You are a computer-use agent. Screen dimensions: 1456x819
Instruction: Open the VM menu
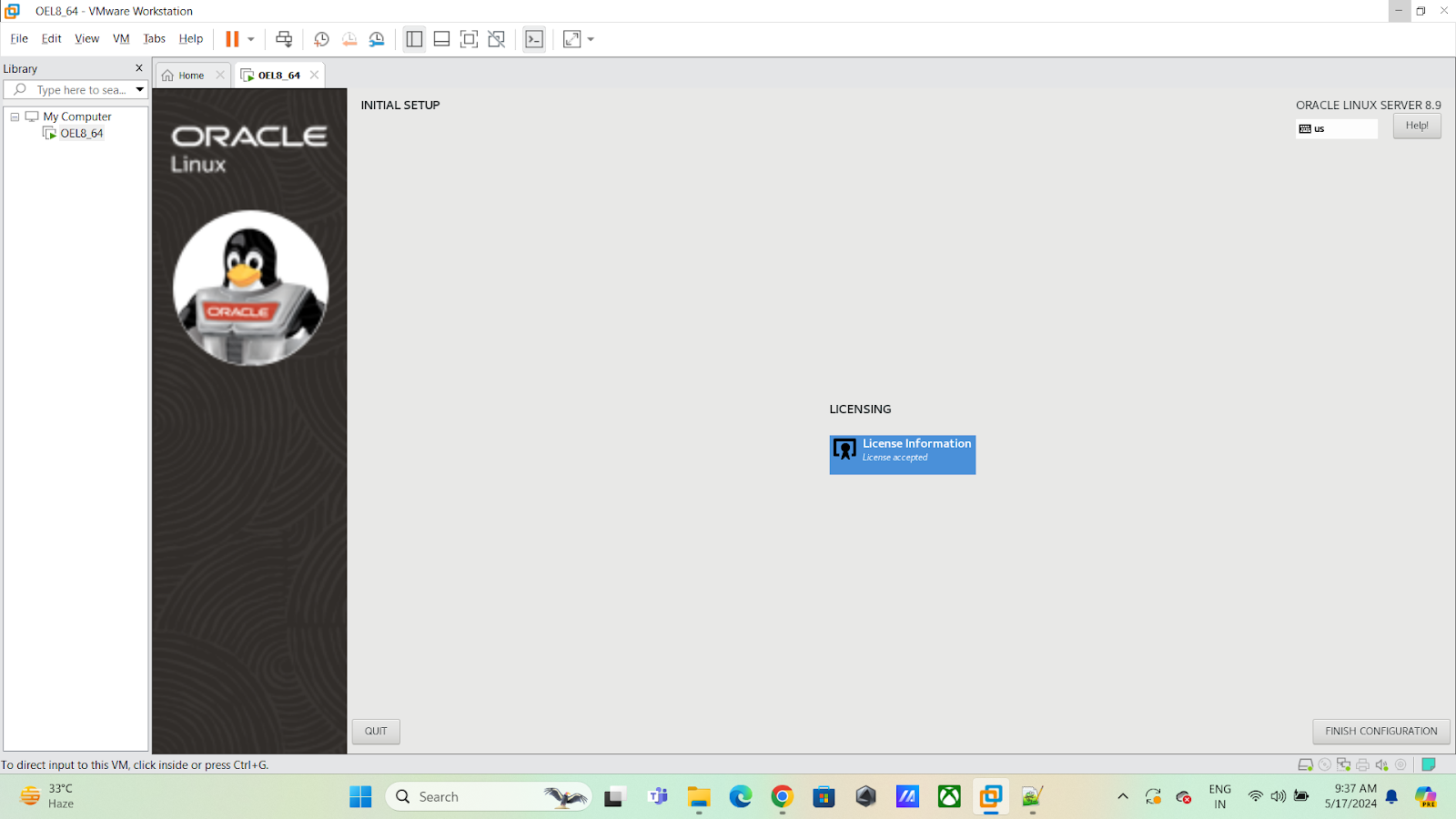[121, 38]
